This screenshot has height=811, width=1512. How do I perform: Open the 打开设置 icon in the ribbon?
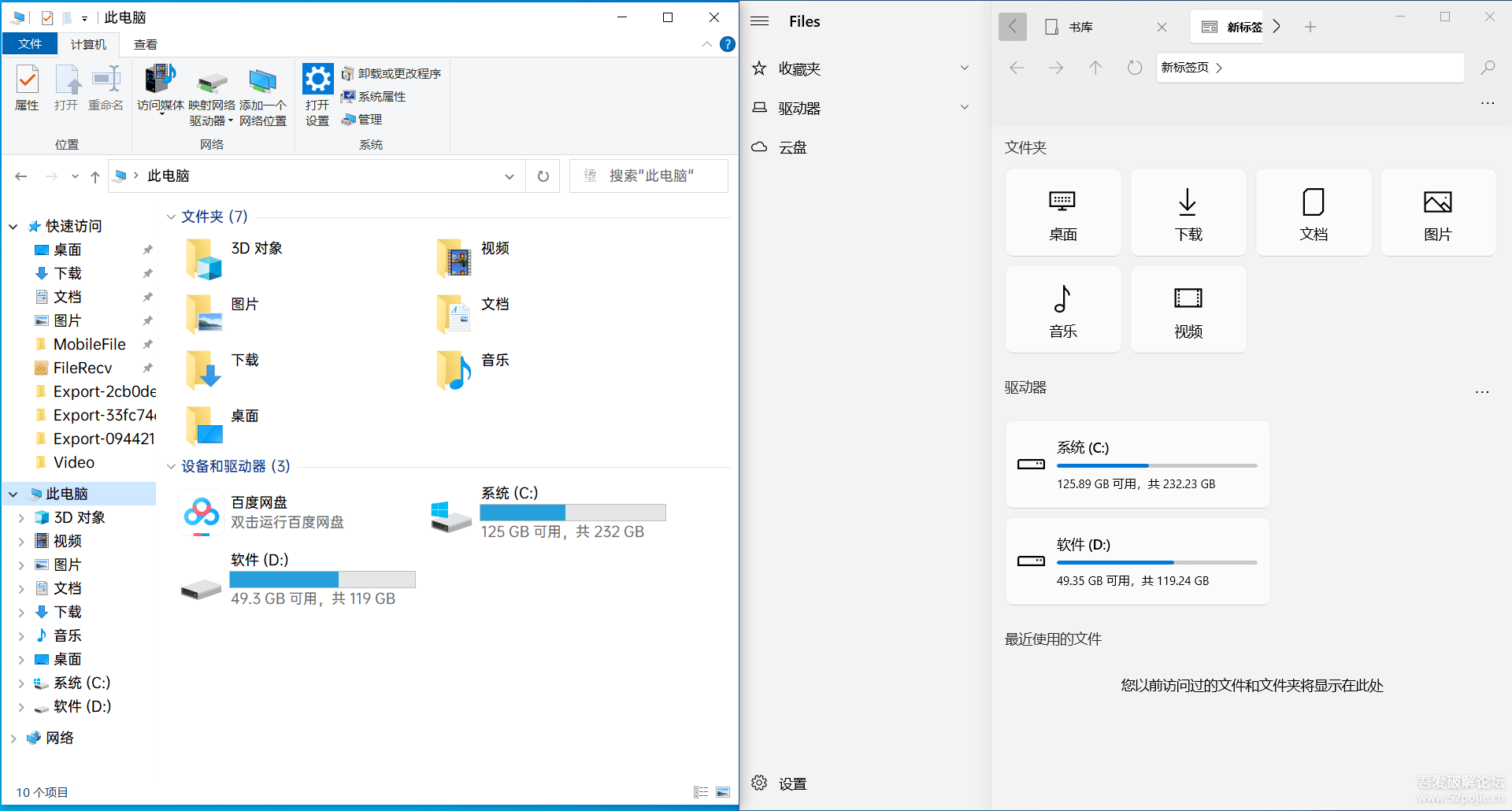click(x=317, y=89)
